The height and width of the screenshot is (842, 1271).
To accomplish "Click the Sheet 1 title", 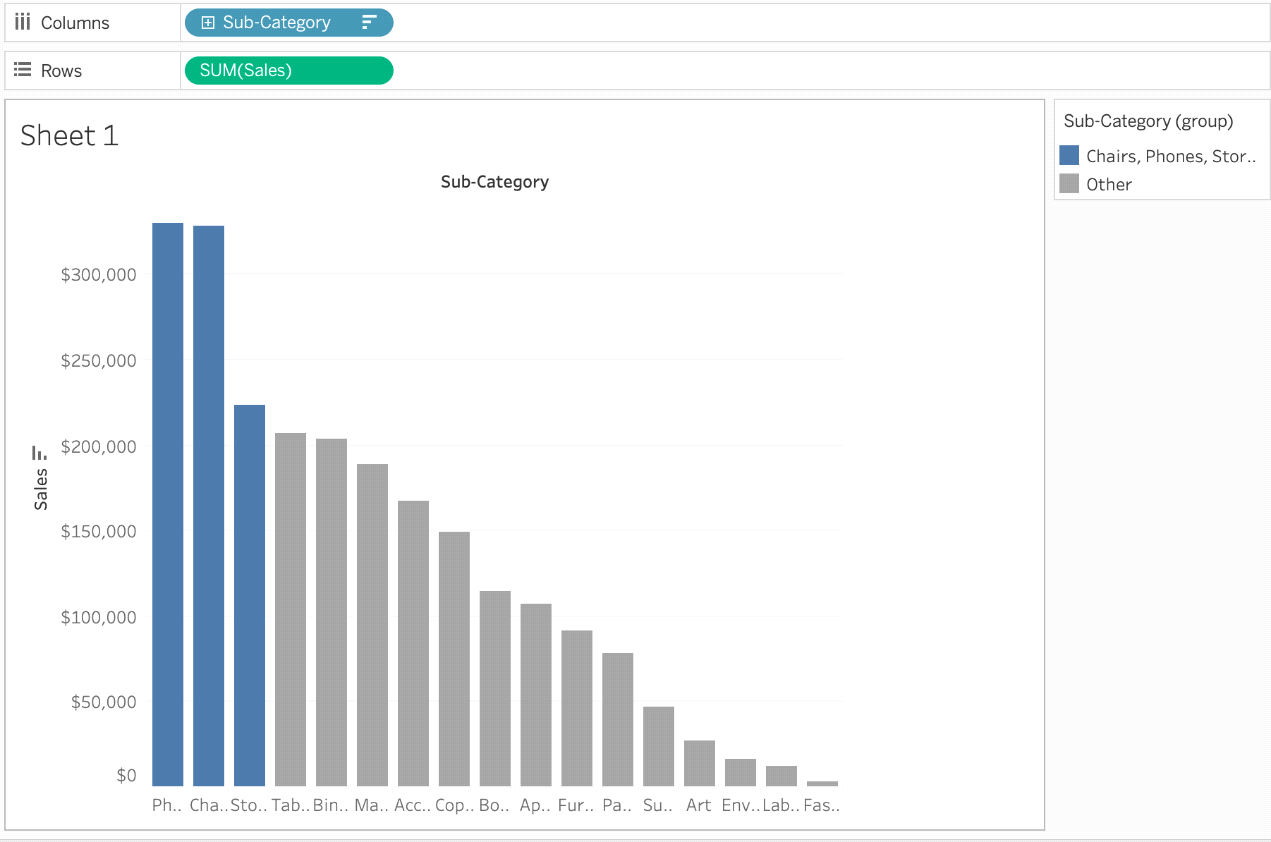I will pos(69,135).
